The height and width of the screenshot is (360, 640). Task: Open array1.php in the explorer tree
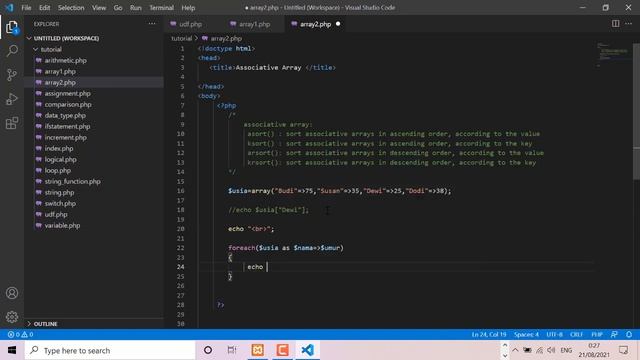pyautogui.click(x=60, y=71)
